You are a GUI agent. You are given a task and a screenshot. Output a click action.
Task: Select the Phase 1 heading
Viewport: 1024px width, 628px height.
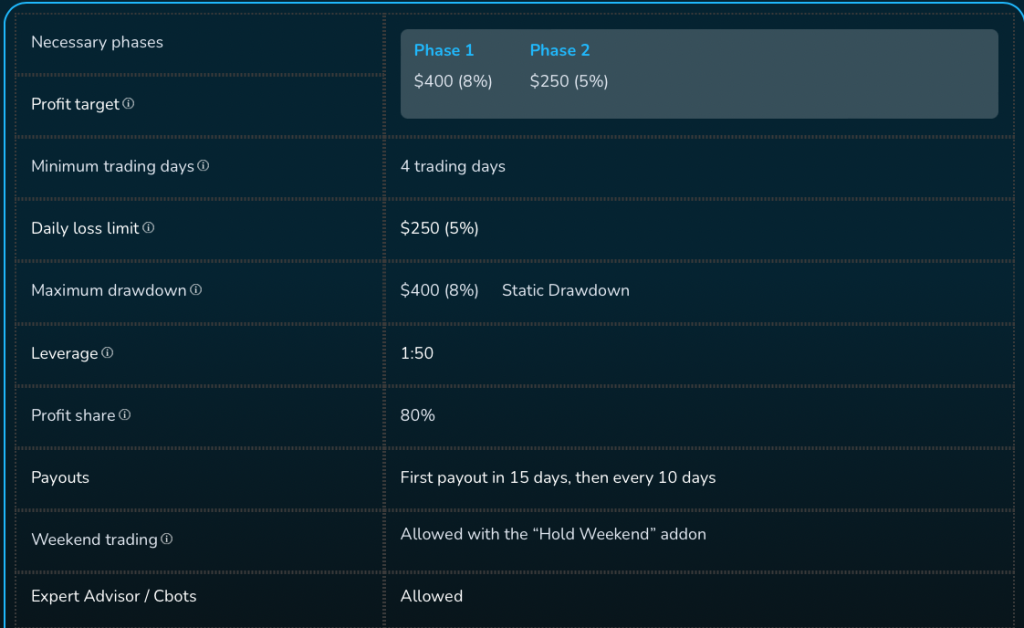(444, 50)
